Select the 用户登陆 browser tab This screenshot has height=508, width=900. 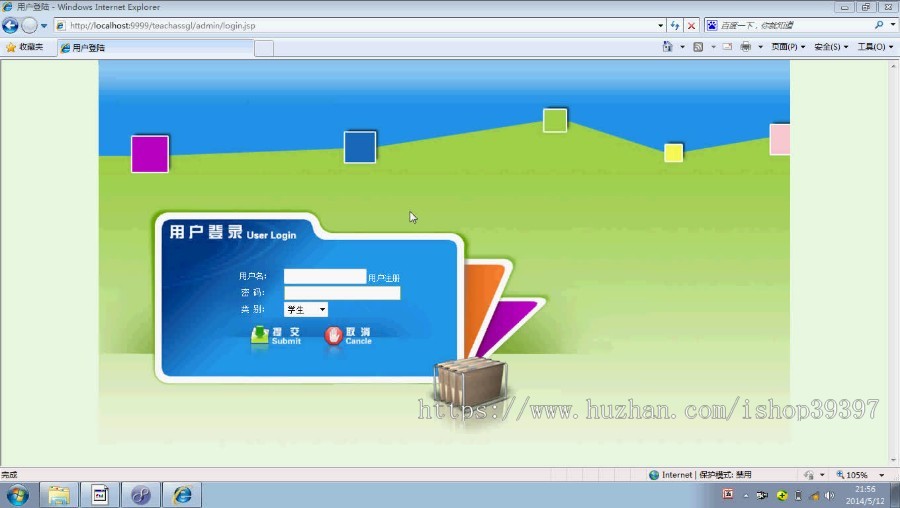155,48
